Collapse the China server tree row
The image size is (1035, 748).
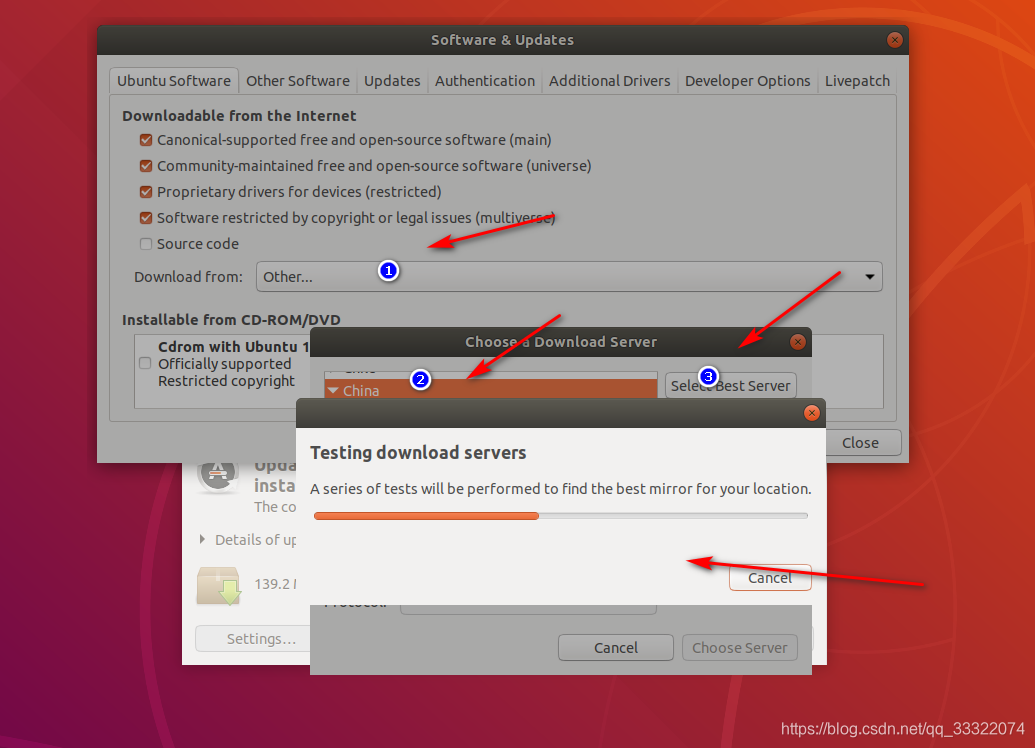tap(333, 390)
